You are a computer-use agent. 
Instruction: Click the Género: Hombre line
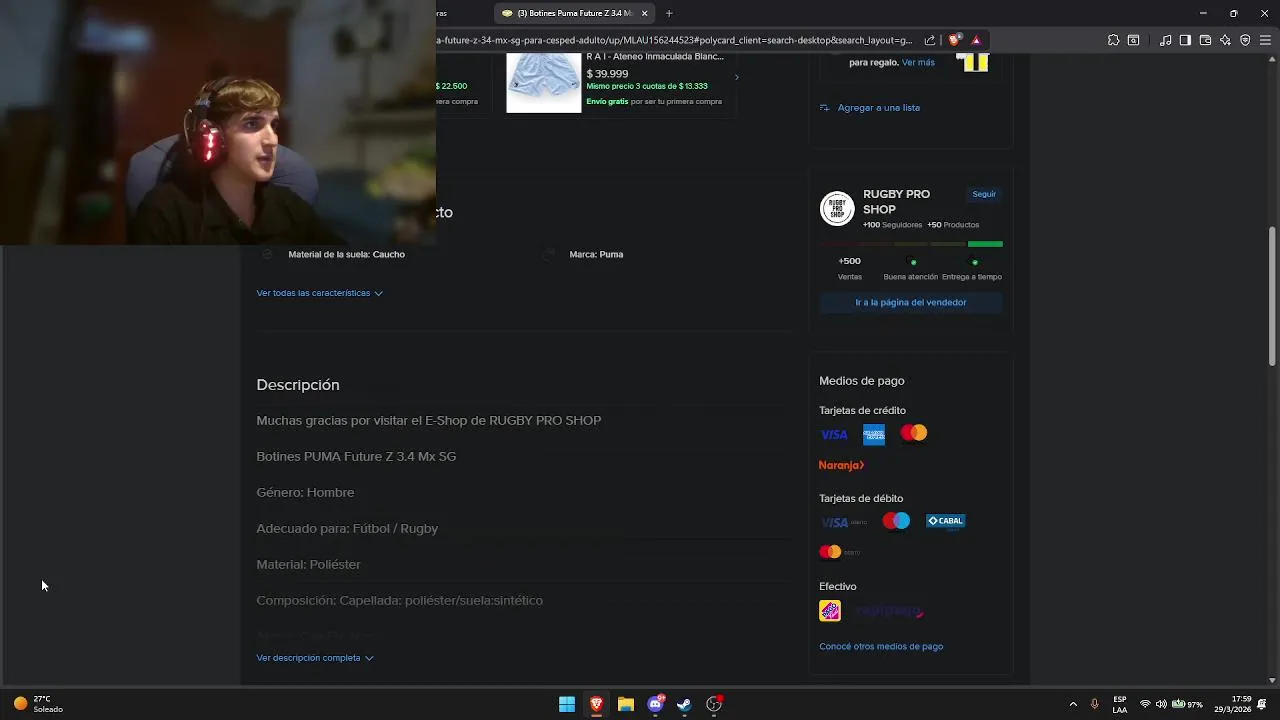(x=305, y=492)
